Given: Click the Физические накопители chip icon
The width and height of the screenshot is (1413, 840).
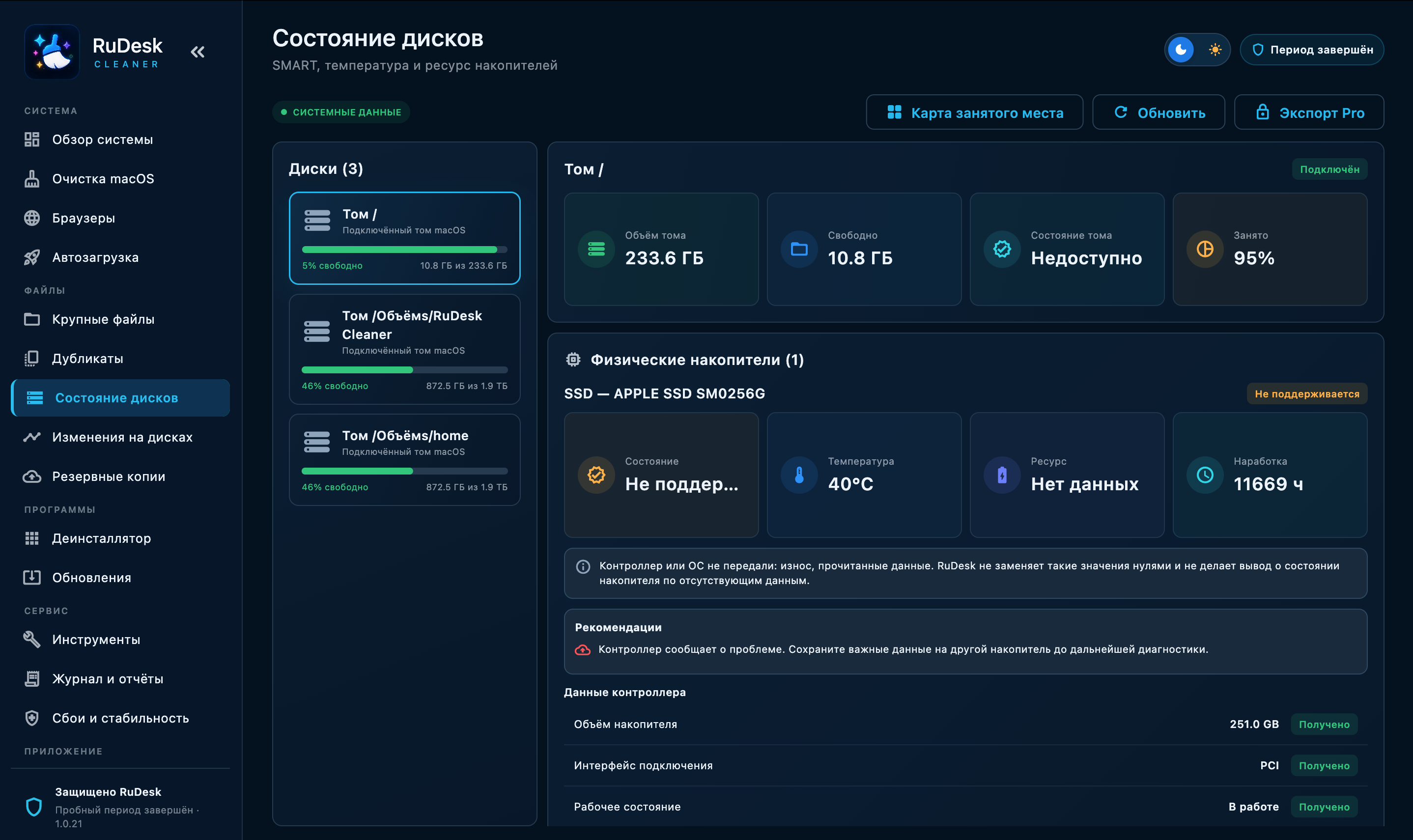Looking at the screenshot, I should coord(573,360).
